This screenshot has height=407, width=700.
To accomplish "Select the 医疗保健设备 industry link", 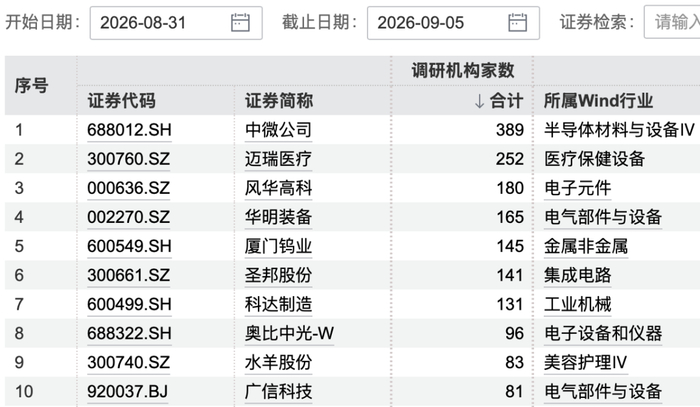I will click(x=594, y=159).
